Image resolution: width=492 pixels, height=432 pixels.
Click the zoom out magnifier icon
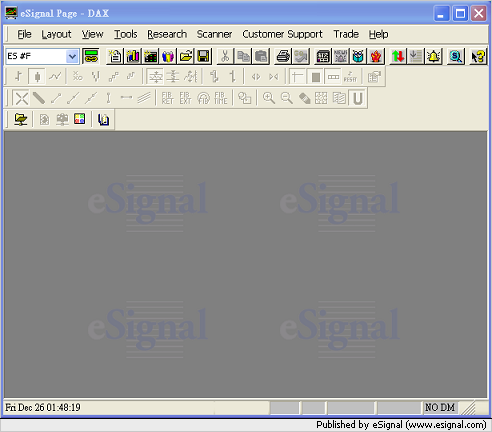coord(287,98)
